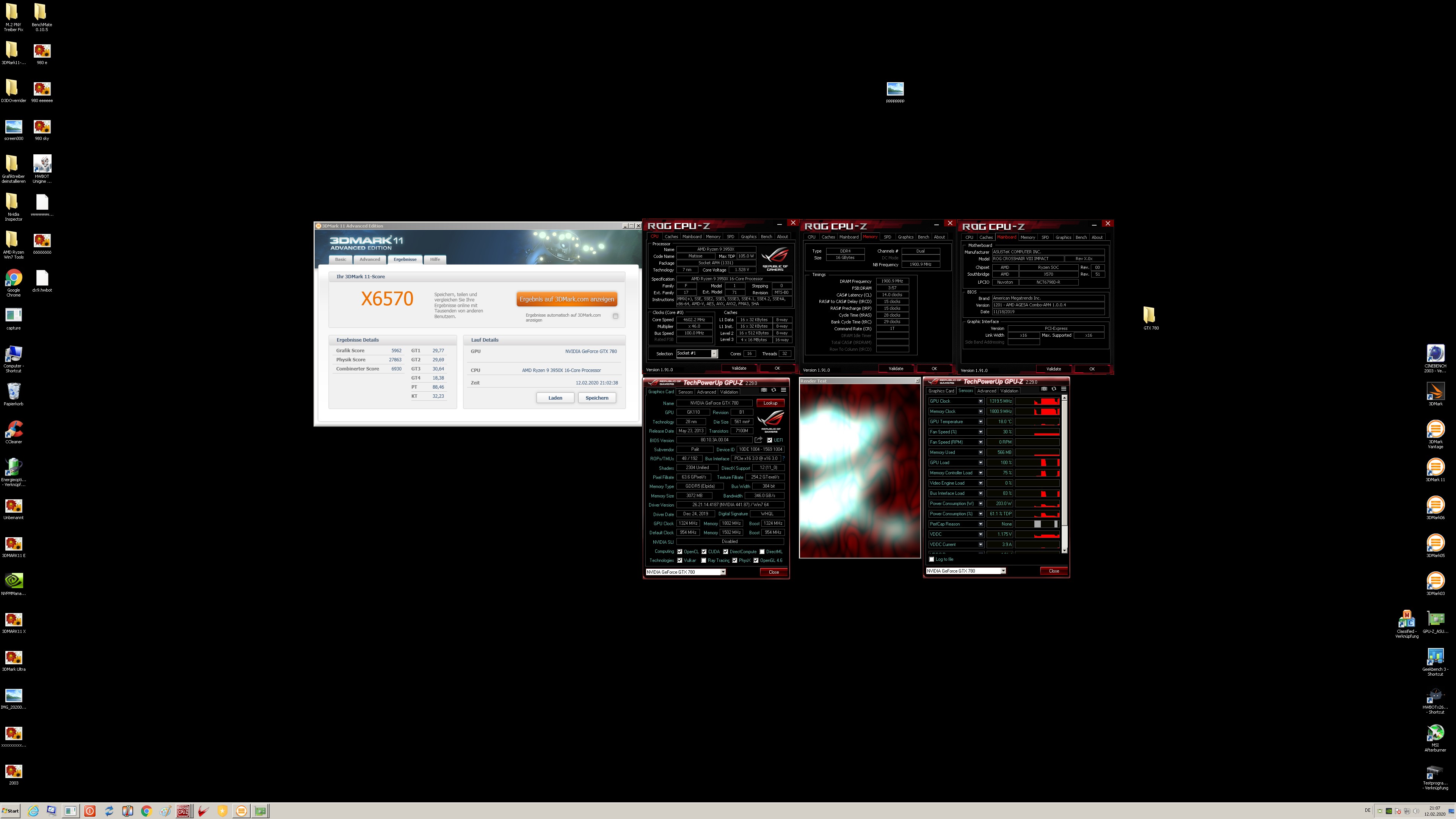Open GPU selector dropdown in GPU-Z Sensors window
This screenshot has width=1456, height=819.
[x=966, y=571]
